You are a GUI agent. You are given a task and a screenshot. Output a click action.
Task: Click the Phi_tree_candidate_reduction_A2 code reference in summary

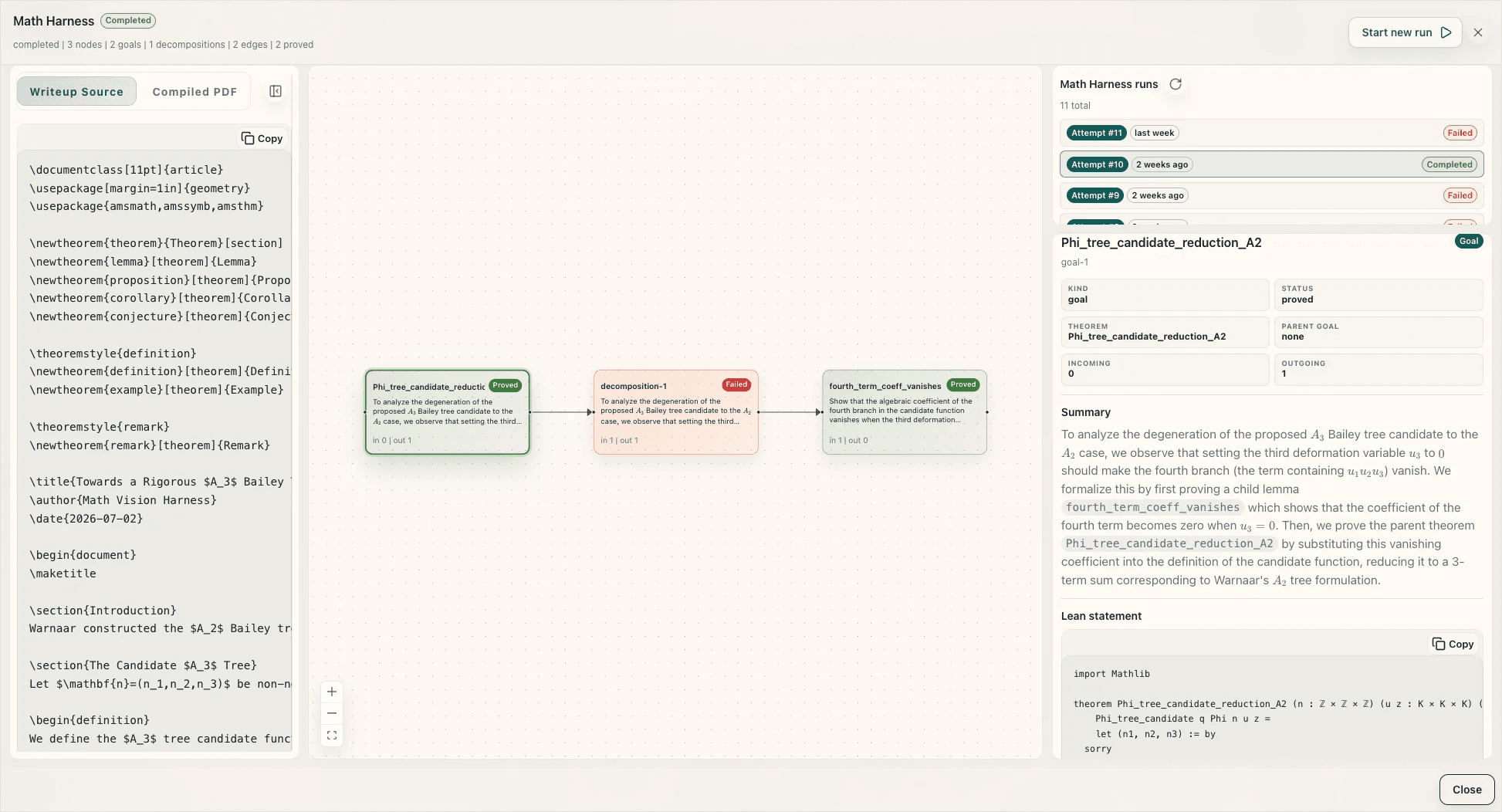(1169, 543)
